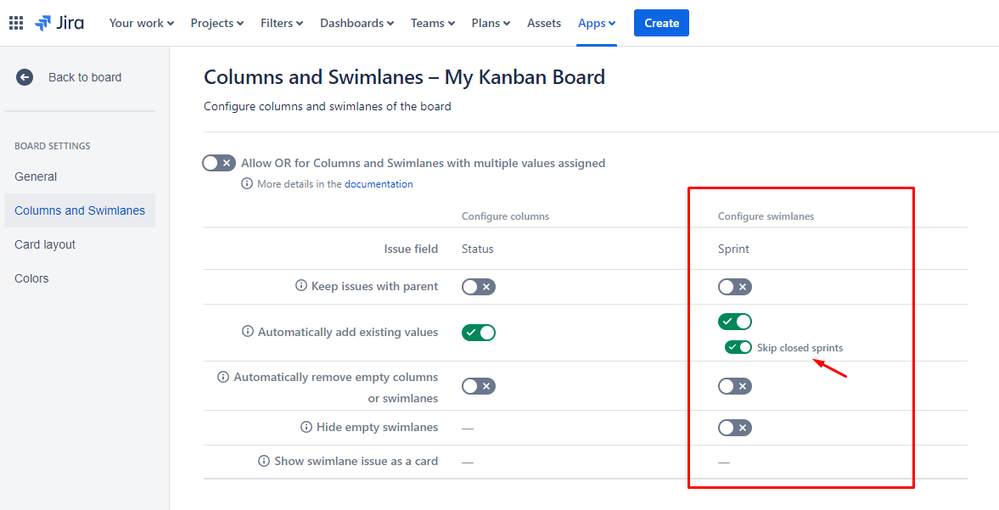Disable the Skip closed sprints toggle
The image size is (999, 510).
[x=739, y=347]
